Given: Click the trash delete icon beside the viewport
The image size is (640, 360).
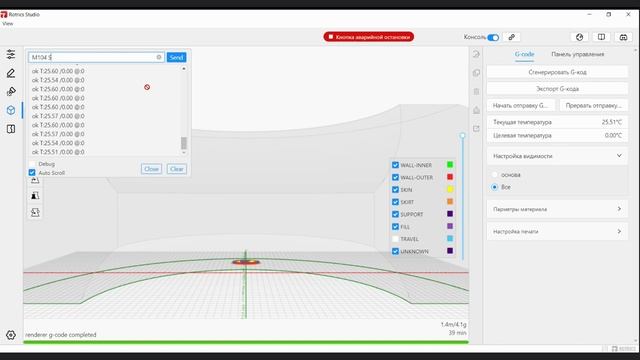Looking at the screenshot, I should click(x=476, y=91).
